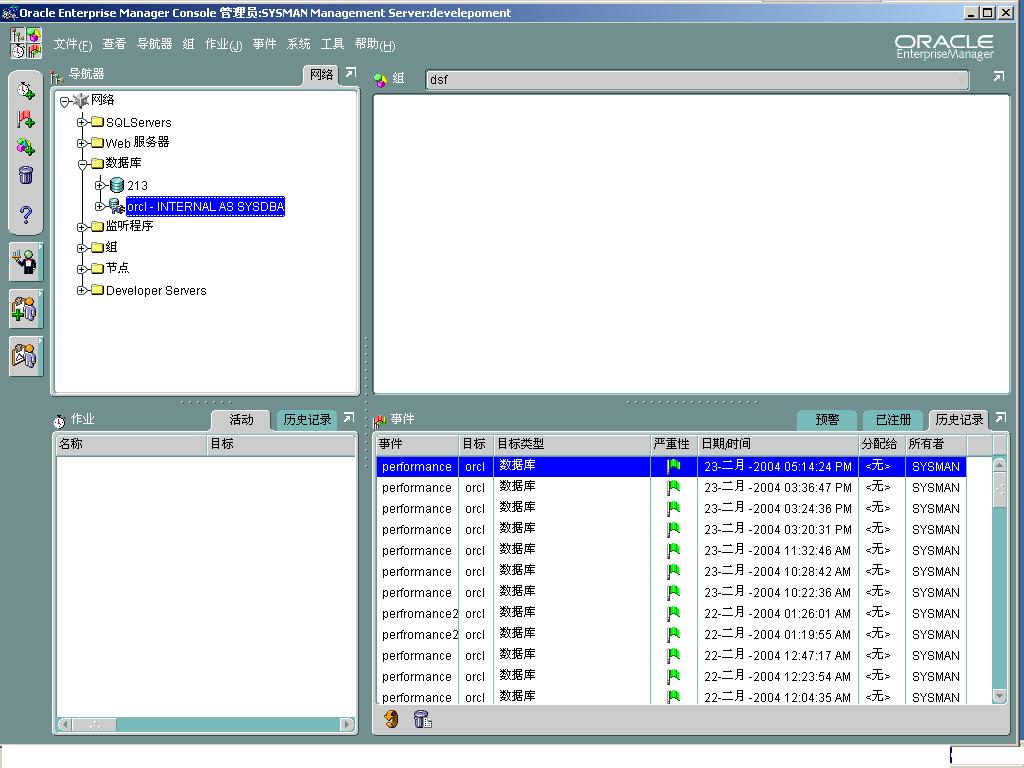The width and height of the screenshot is (1024, 768).
Task: Select the events 历史记录 tab
Action: [959, 420]
